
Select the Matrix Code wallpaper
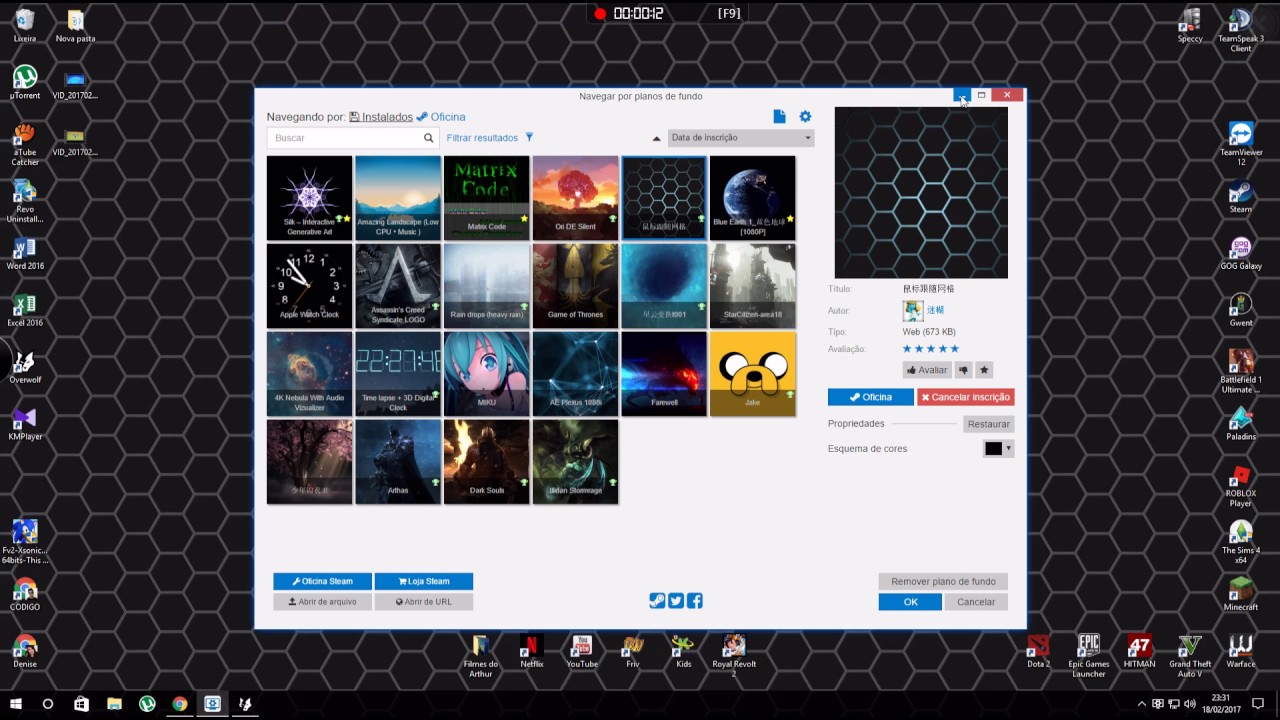tap(487, 198)
